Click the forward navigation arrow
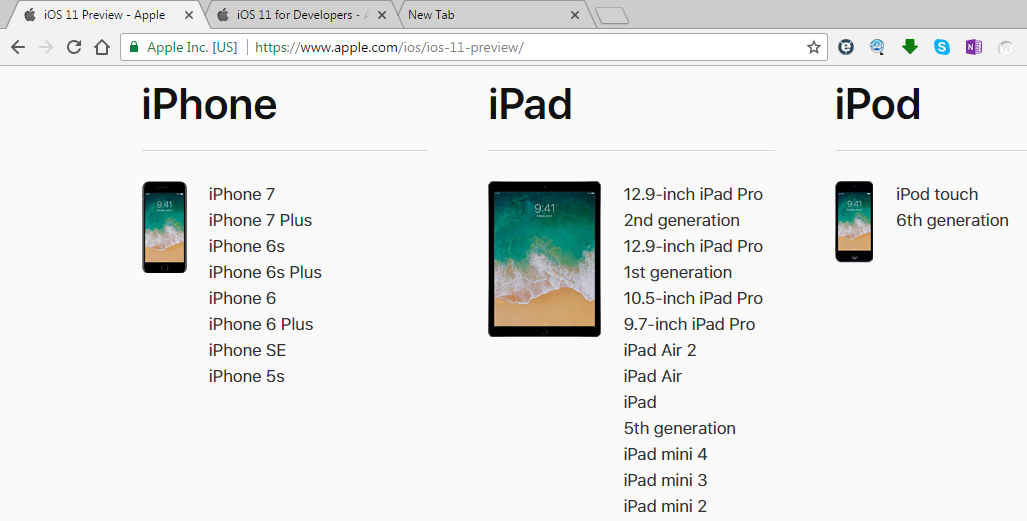The image size is (1027, 521). point(46,47)
